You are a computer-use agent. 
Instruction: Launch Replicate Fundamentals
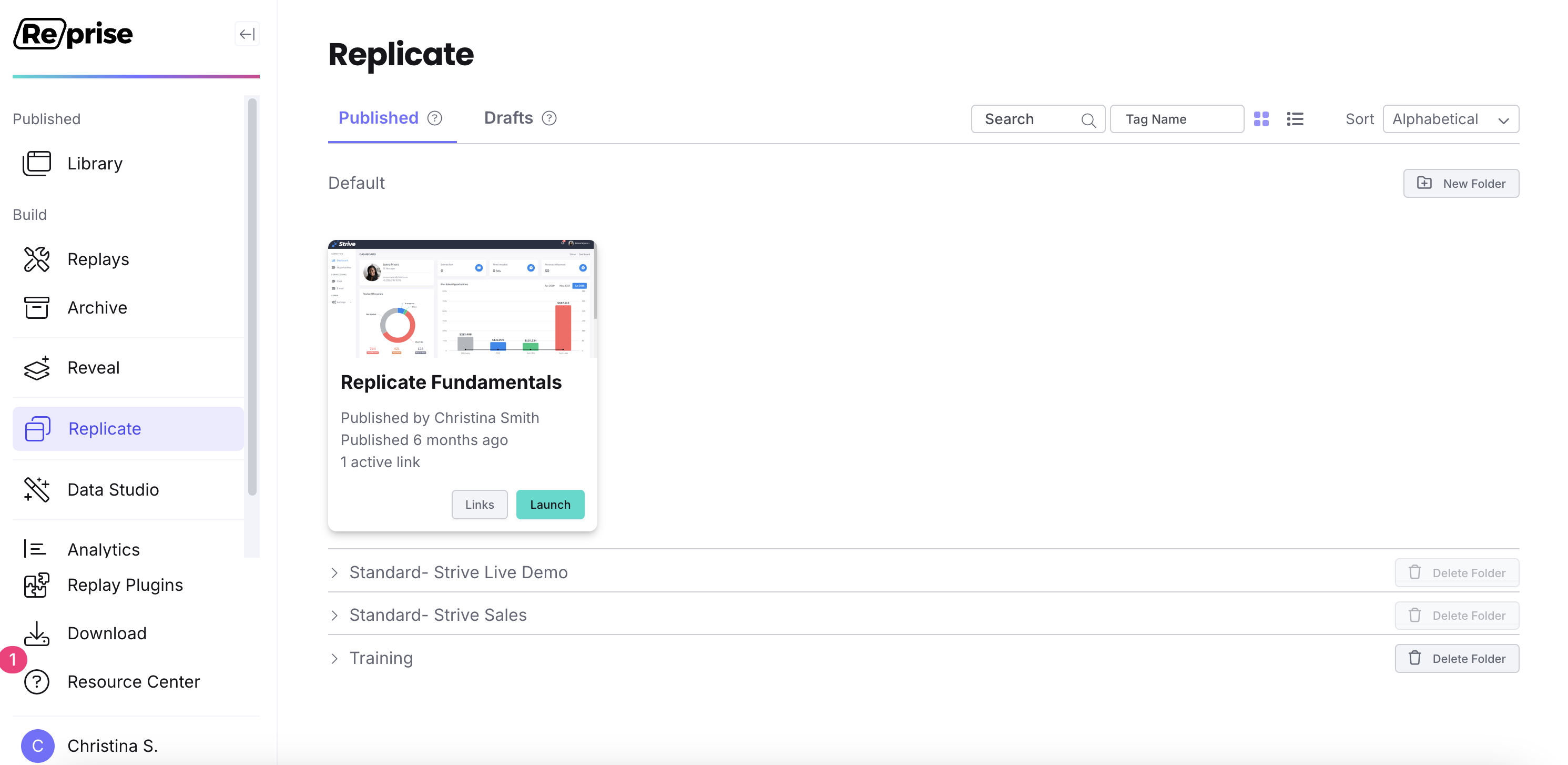[x=550, y=505]
